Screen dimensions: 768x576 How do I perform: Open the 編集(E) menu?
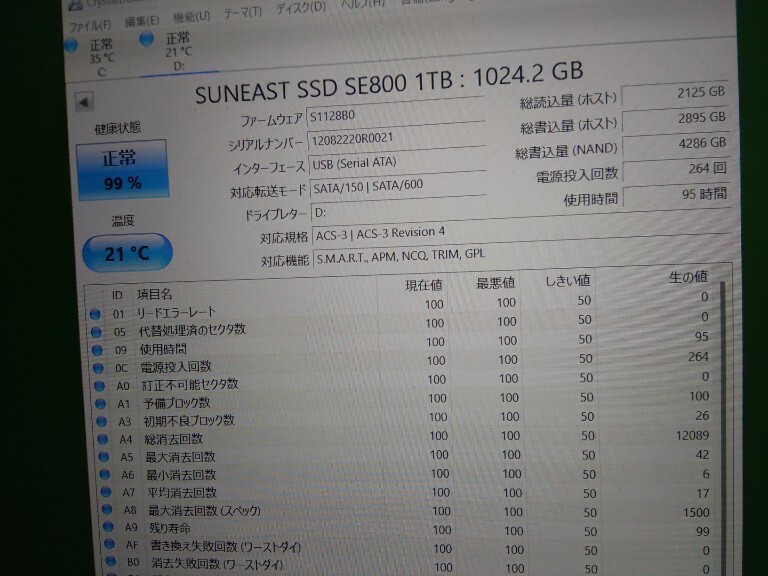pyautogui.click(x=142, y=21)
